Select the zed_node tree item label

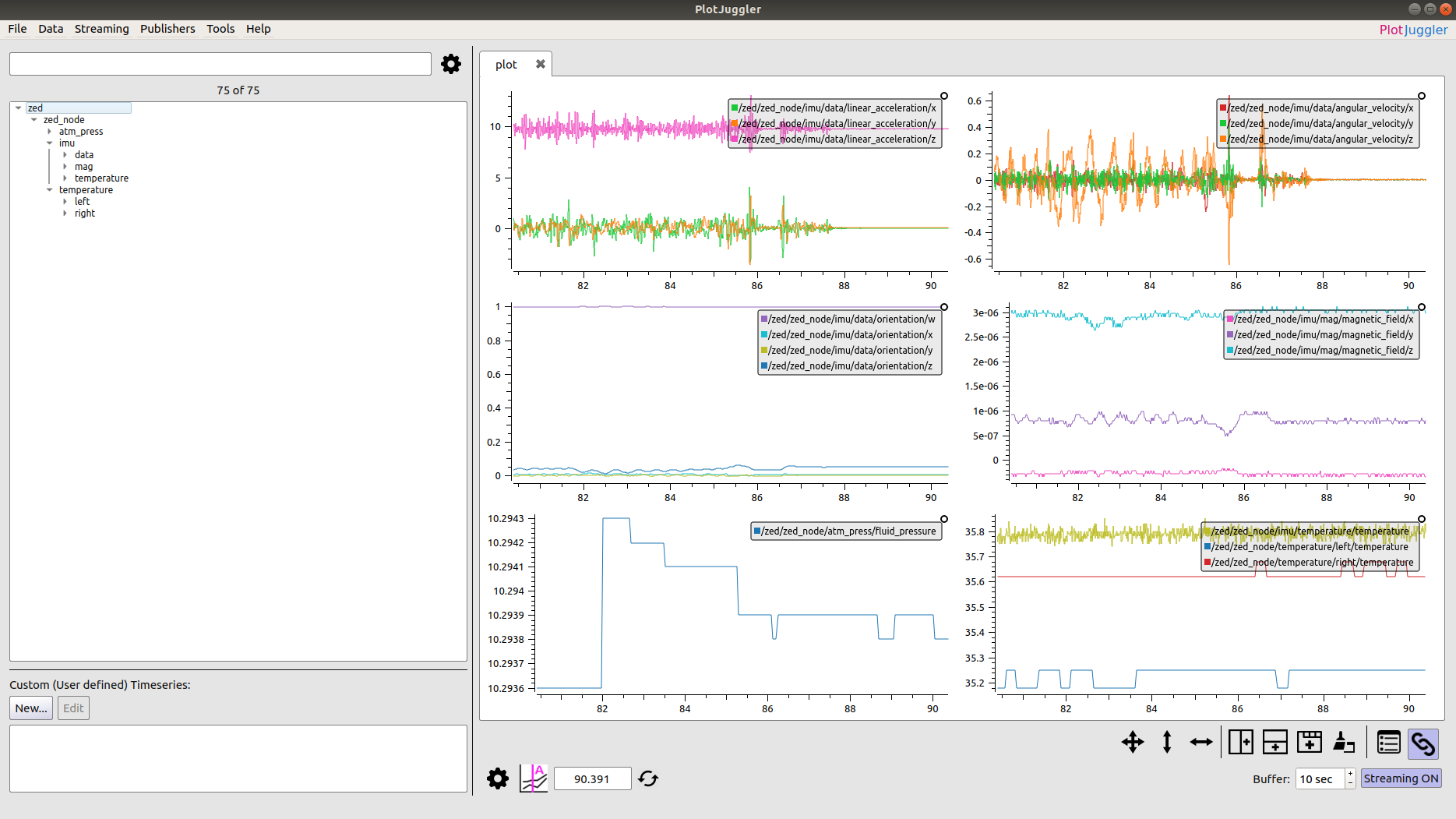click(64, 120)
